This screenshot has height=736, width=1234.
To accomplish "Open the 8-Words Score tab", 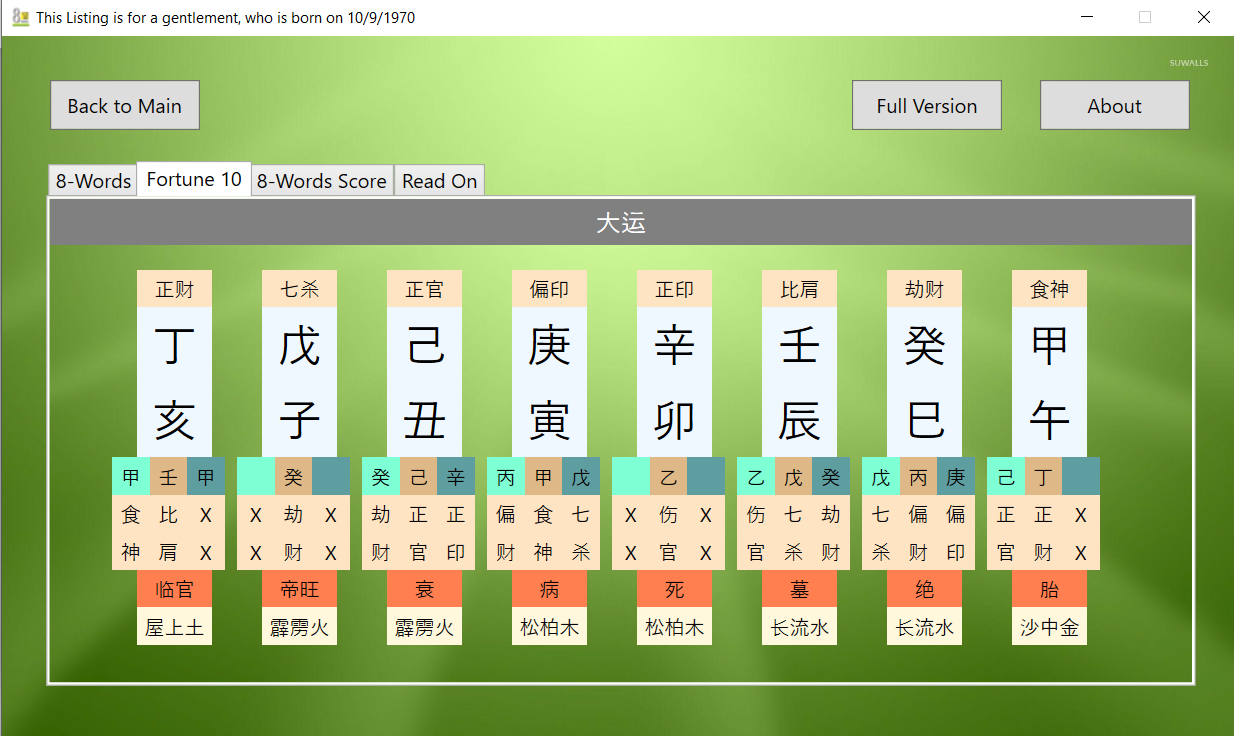I will [x=322, y=181].
